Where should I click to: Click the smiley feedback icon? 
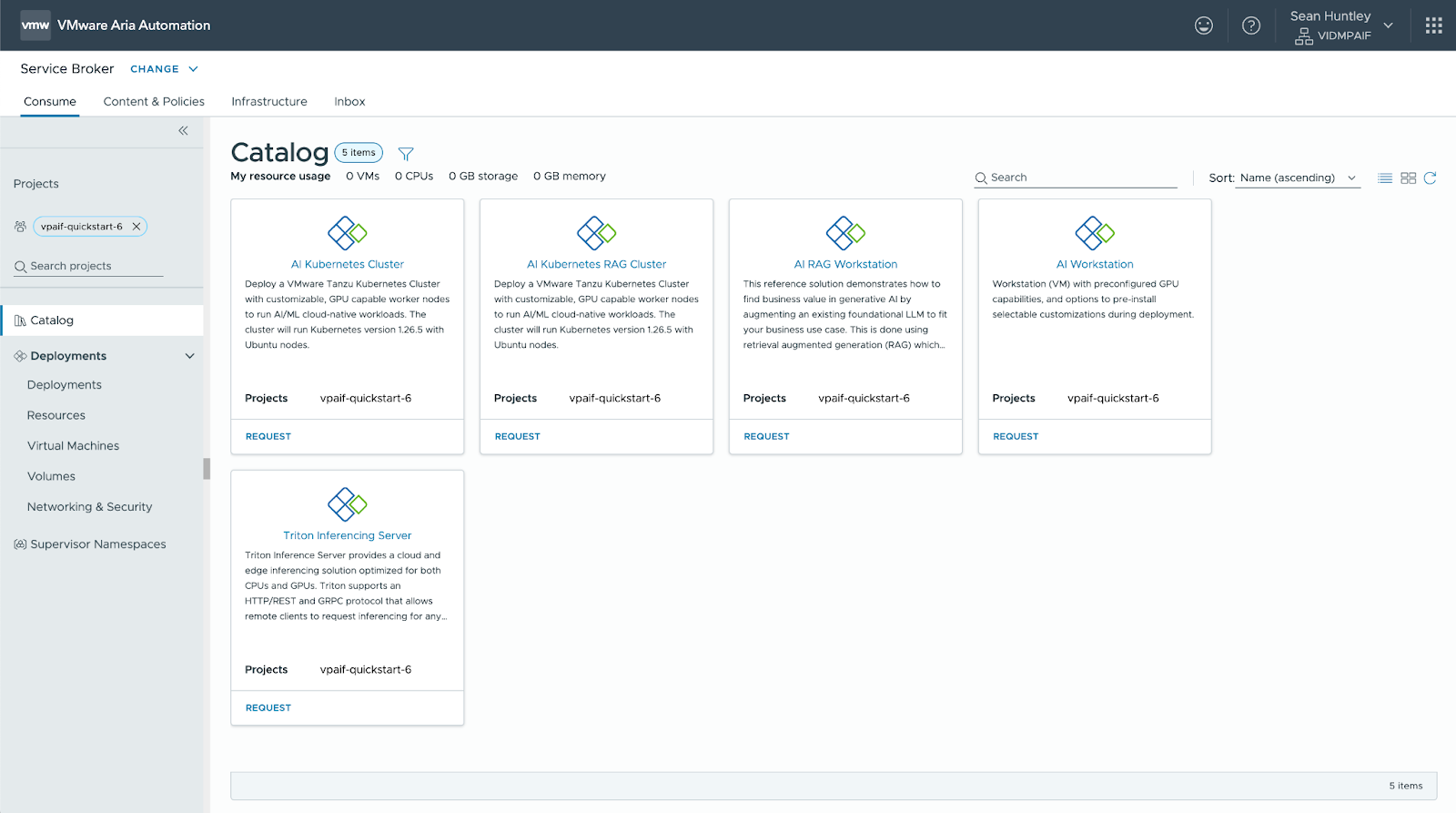coord(1204,25)
